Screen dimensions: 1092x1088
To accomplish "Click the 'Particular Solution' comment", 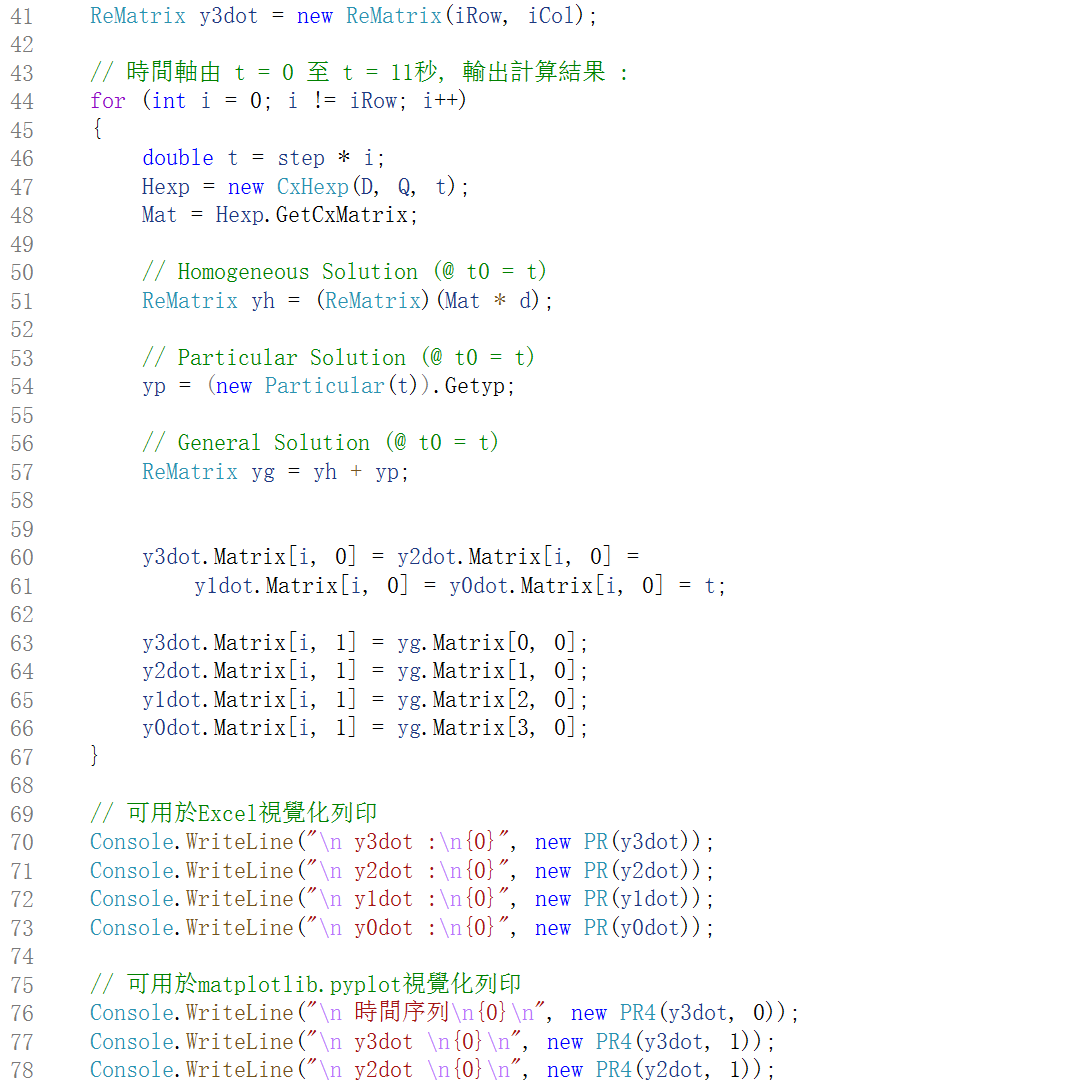I will (338, 357).
